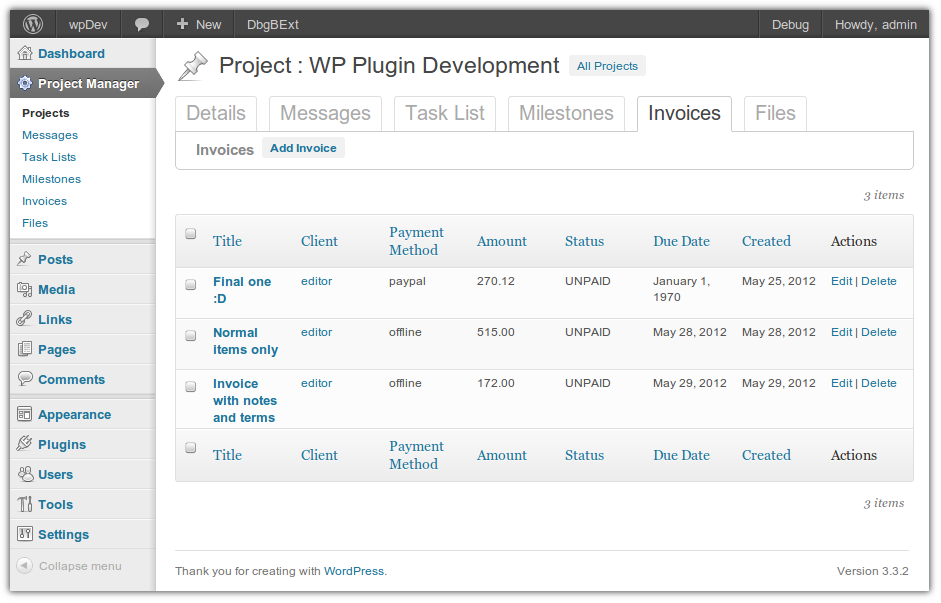Open the comments bubble icon in admin bar

point(143,24)
